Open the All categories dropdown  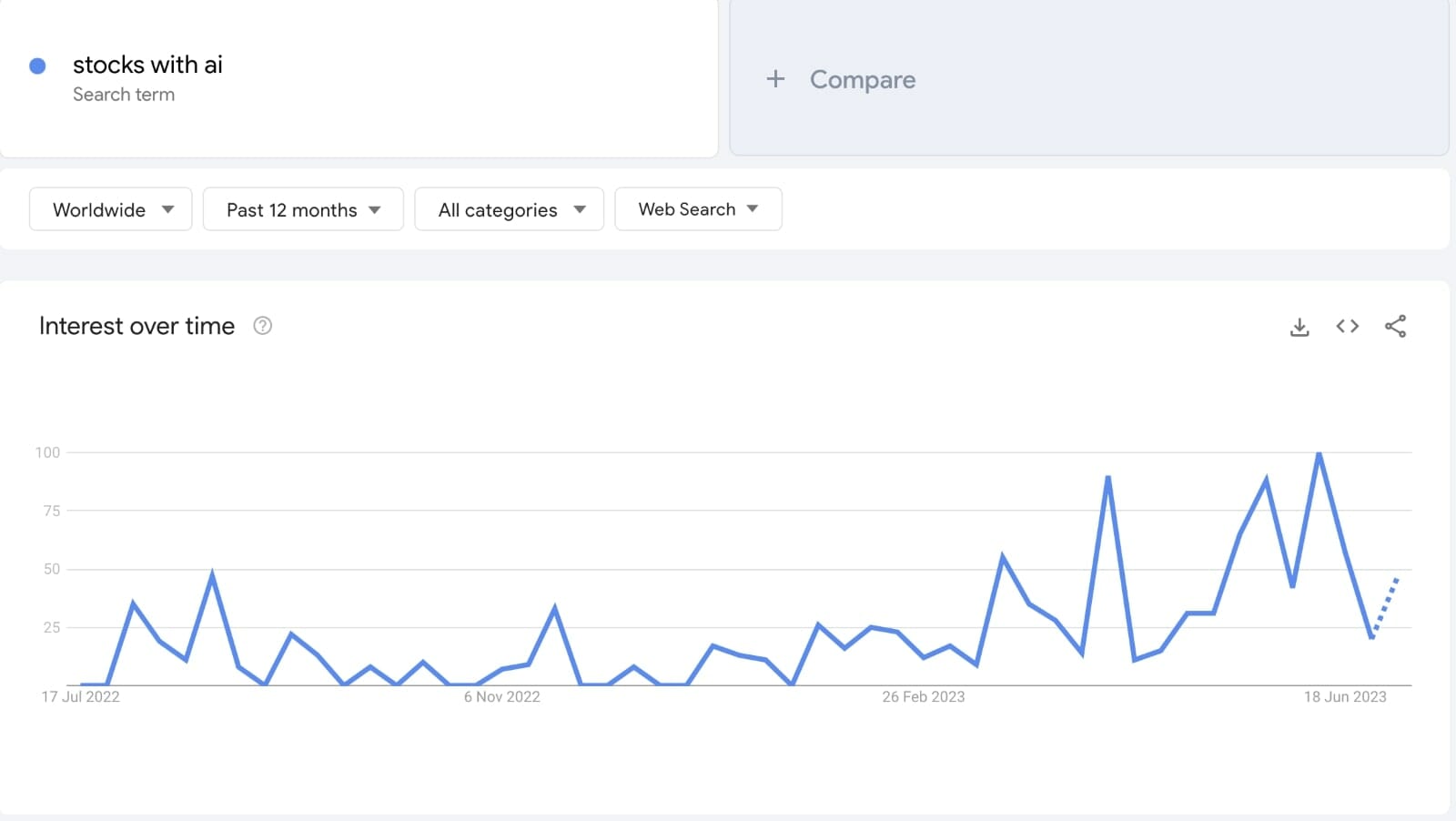pos(510,209)
